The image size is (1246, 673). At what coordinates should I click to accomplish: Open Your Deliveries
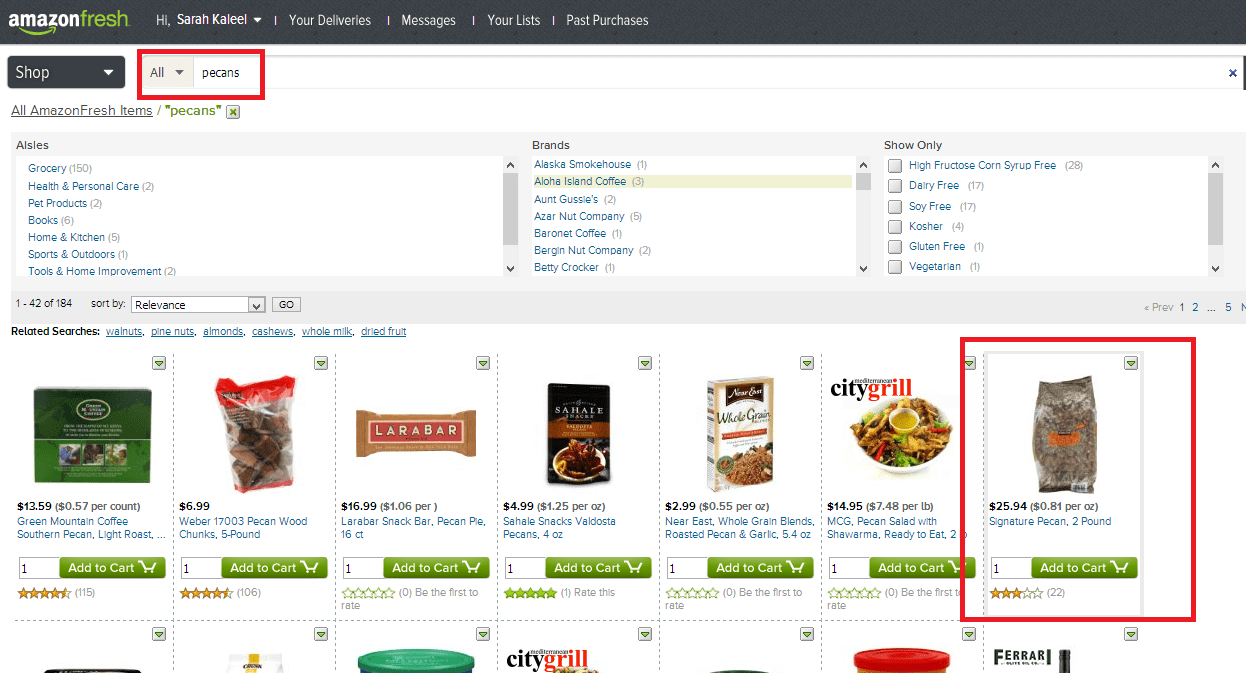coord(330,20)
